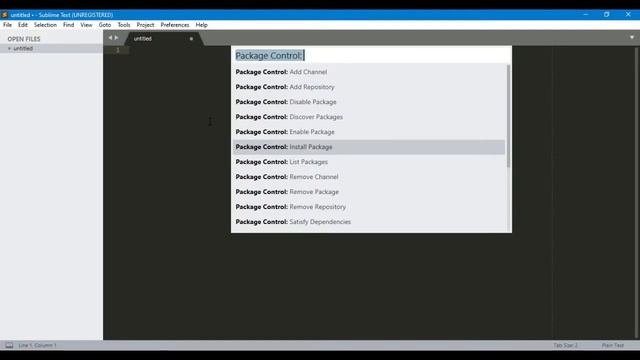Open the tab list dropdown arrow

point(632,38)
